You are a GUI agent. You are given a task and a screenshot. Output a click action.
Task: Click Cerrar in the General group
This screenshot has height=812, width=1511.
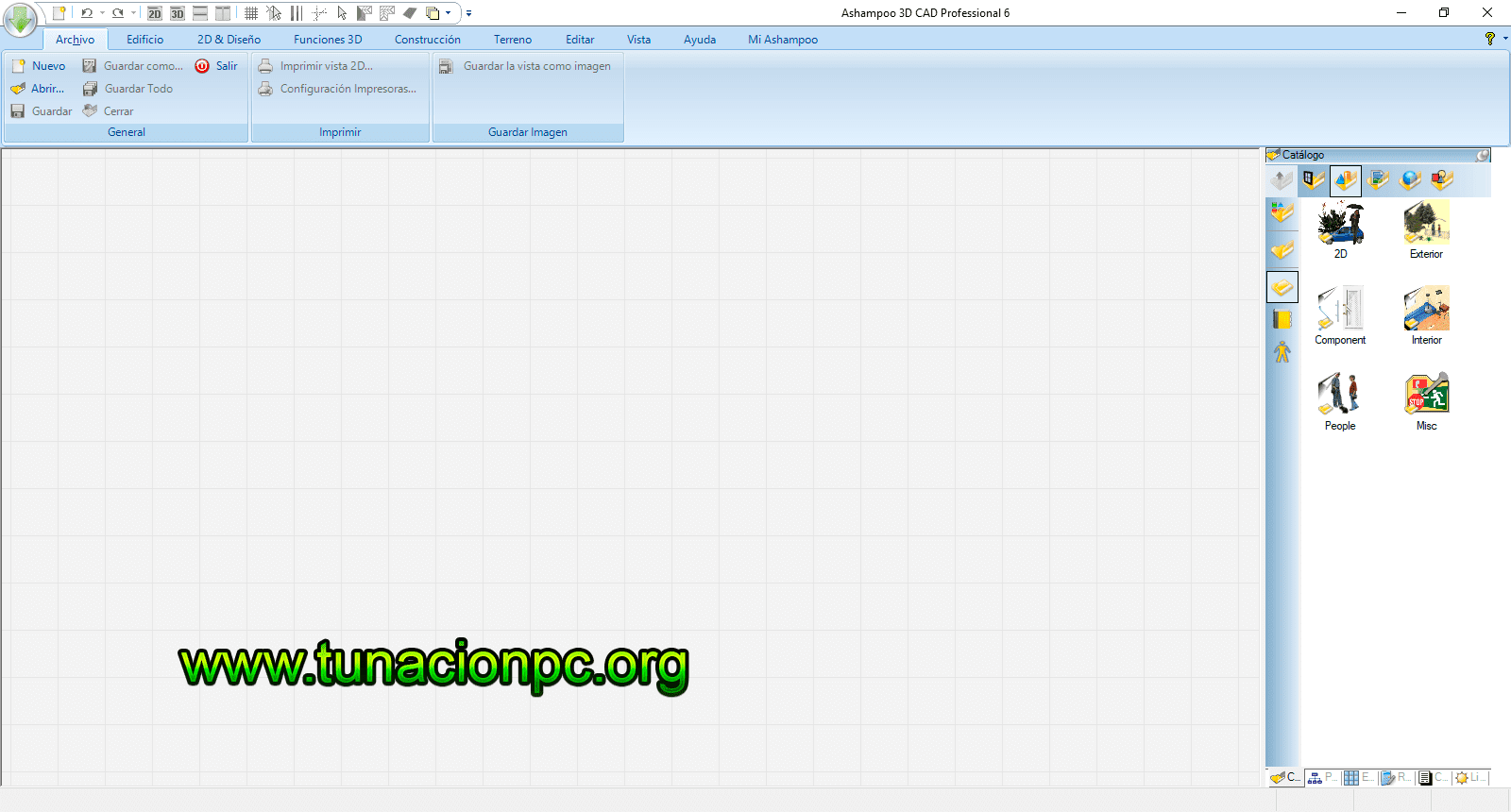tap(109, 111)
